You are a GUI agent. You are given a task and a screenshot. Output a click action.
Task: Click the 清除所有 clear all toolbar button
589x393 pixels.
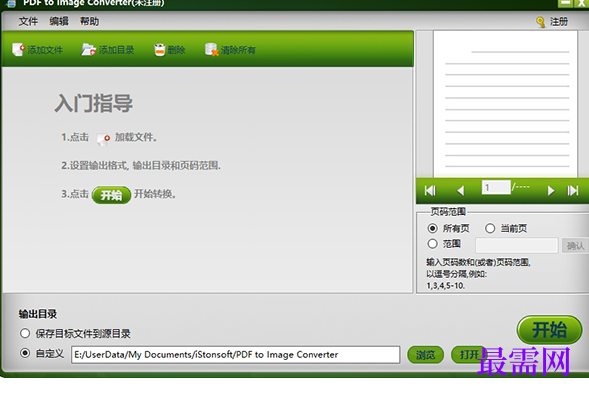pos(230,50)
